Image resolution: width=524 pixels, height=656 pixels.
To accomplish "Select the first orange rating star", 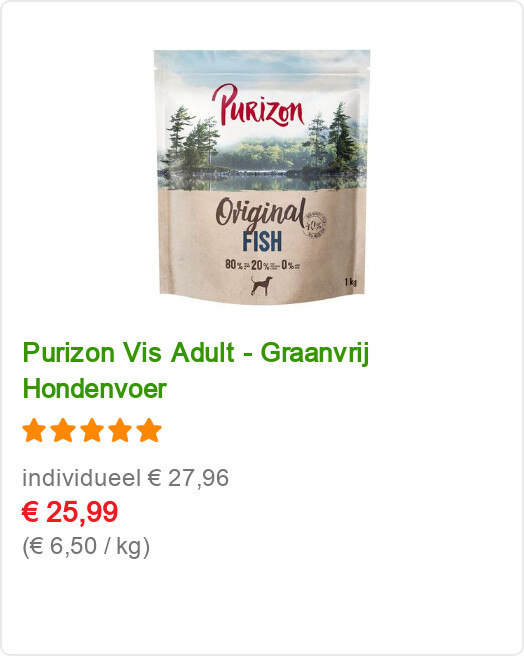I will click(34, 430).
